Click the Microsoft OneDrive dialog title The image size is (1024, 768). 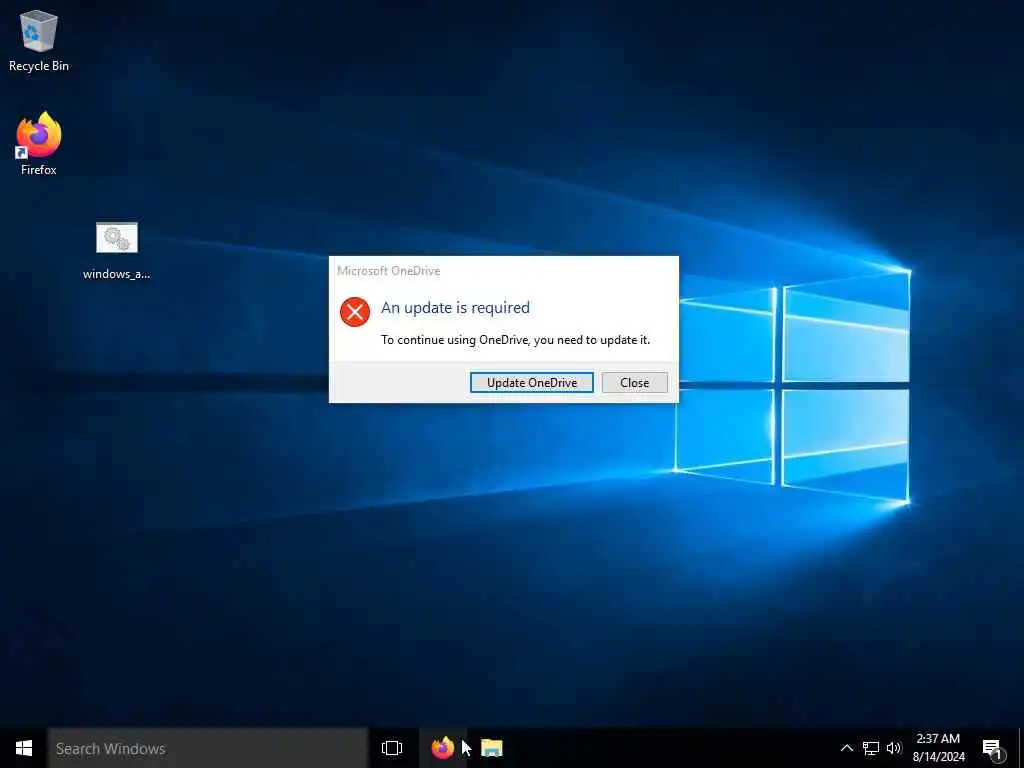tap(389, 271)
